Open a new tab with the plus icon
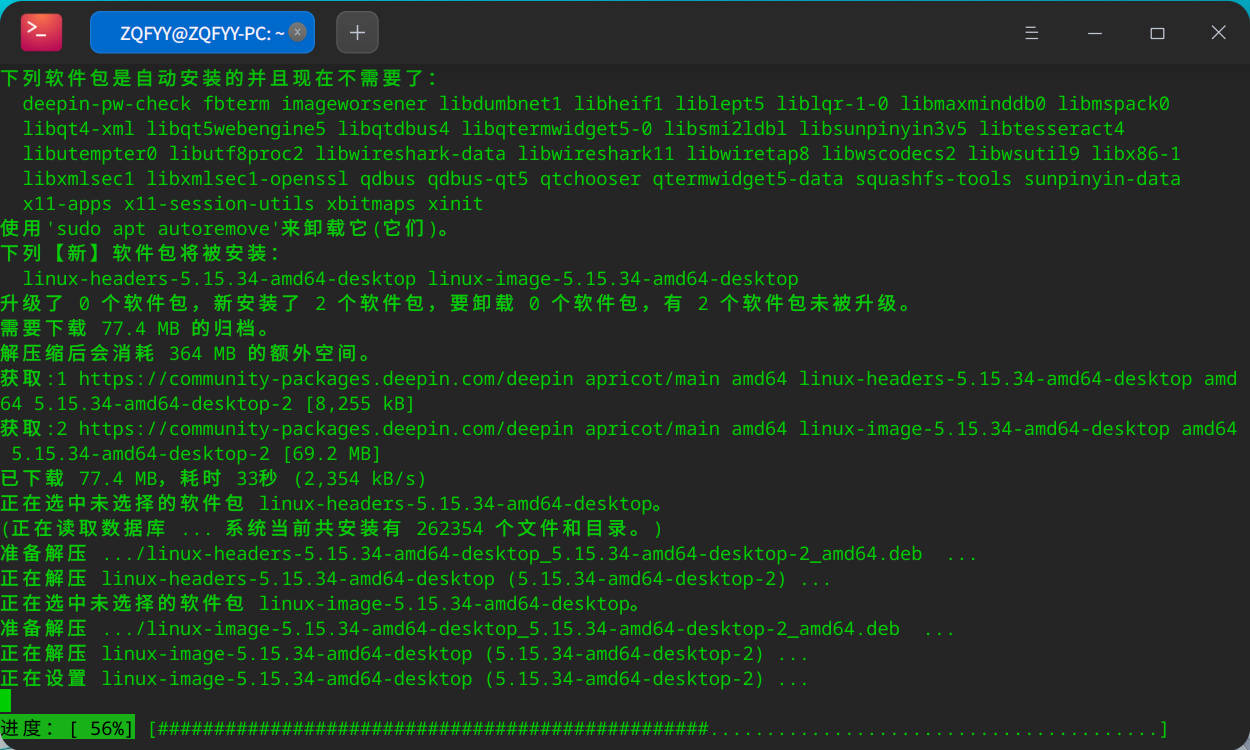Screen dimensions: 1250x750 (357, 32)
